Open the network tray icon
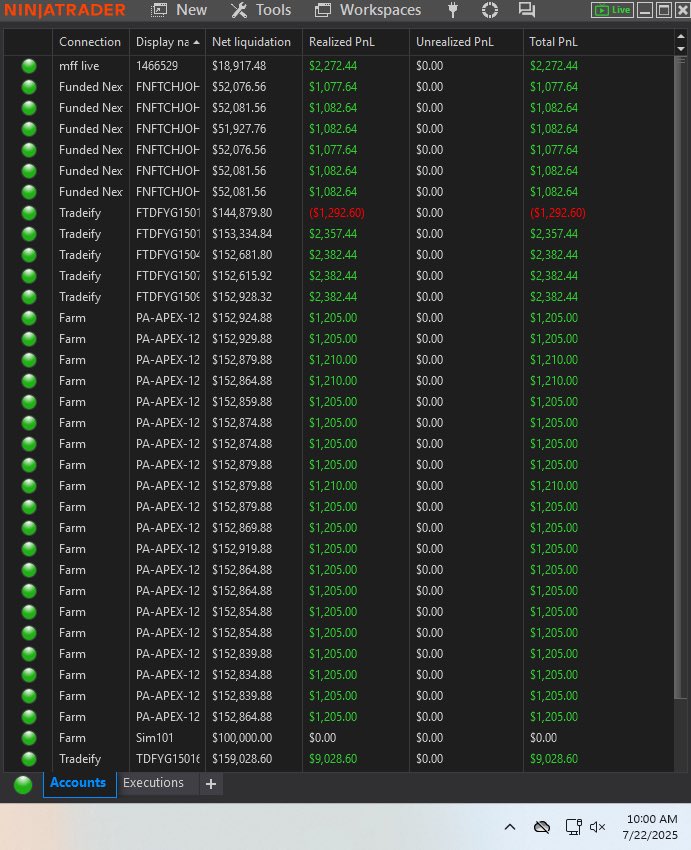 click(x=573, y=827)
